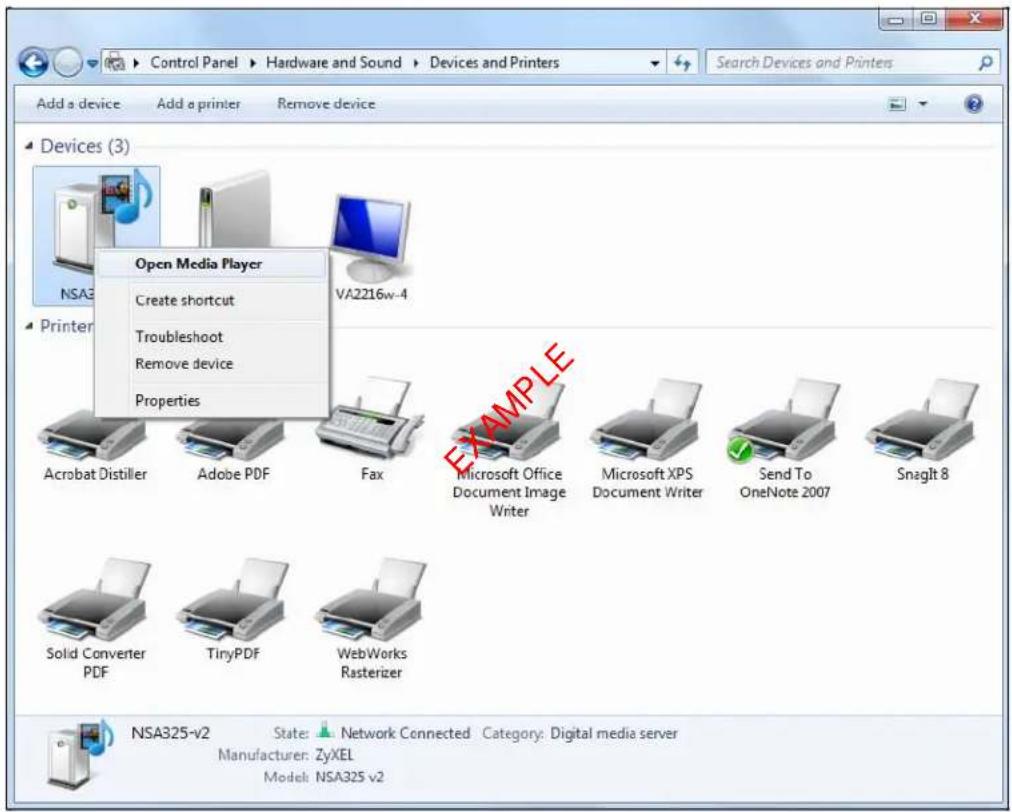Screen dimensions: 1012x812
Task: Click the search magnifier icon
Action: pyautogui.click(x=985, y=63)
